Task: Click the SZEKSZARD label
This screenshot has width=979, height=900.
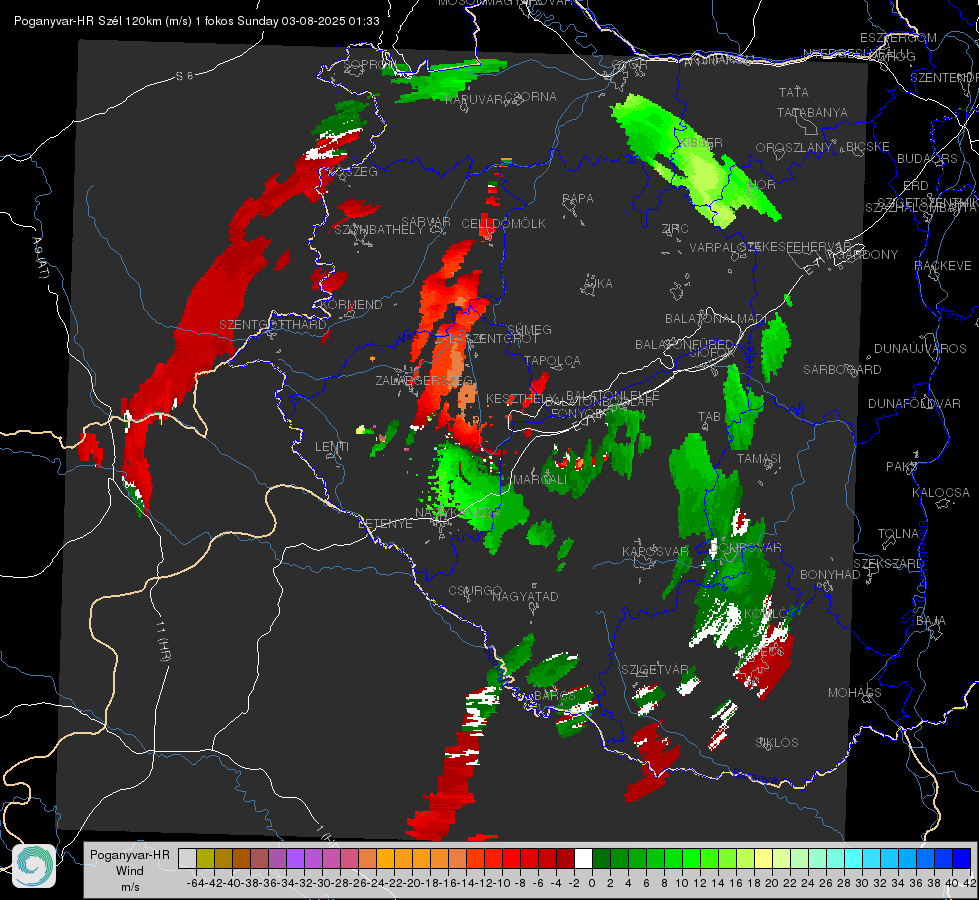Action: pos(888,564)
